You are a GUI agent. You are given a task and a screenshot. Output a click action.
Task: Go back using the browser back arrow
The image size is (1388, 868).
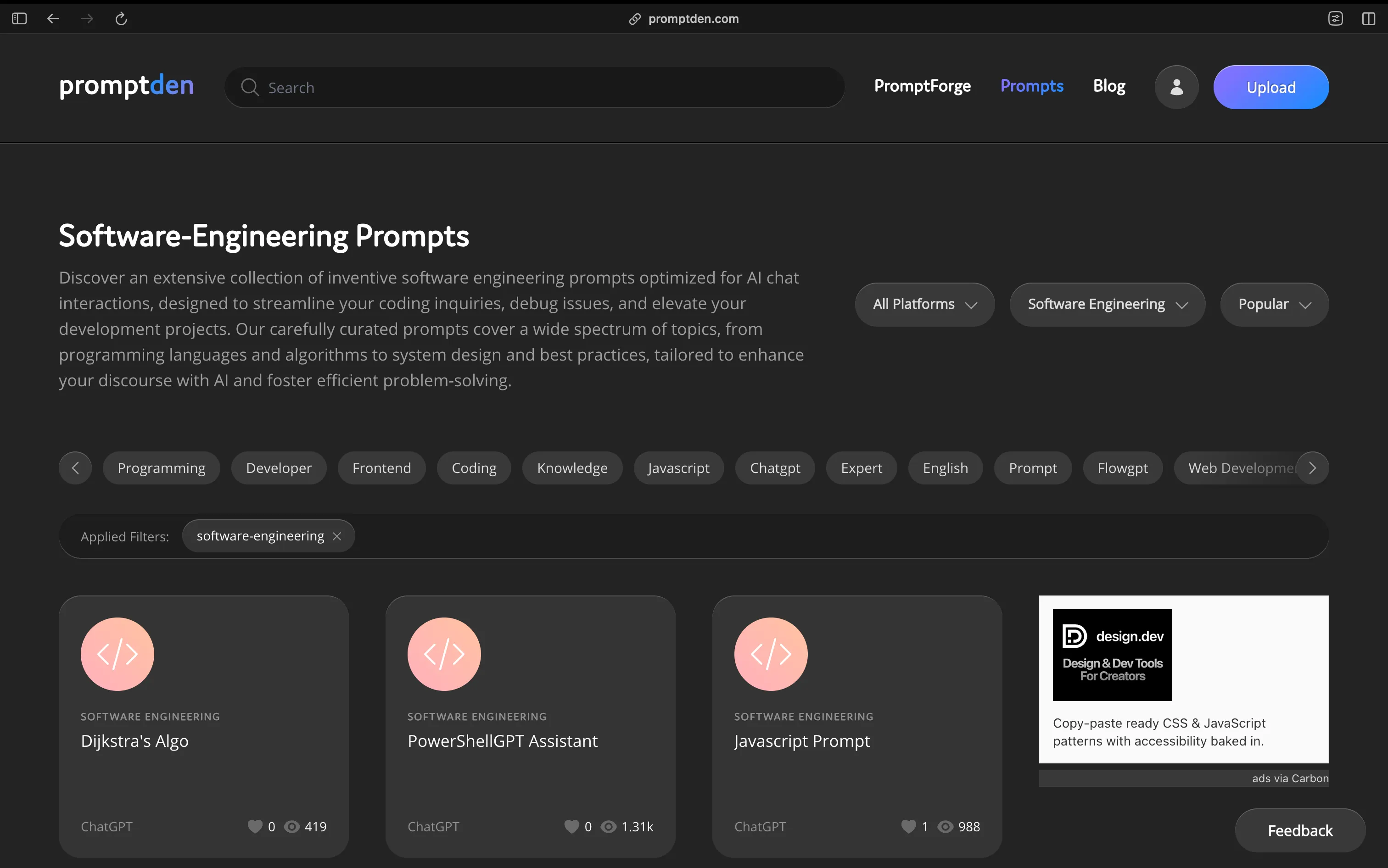coord(53,18)
